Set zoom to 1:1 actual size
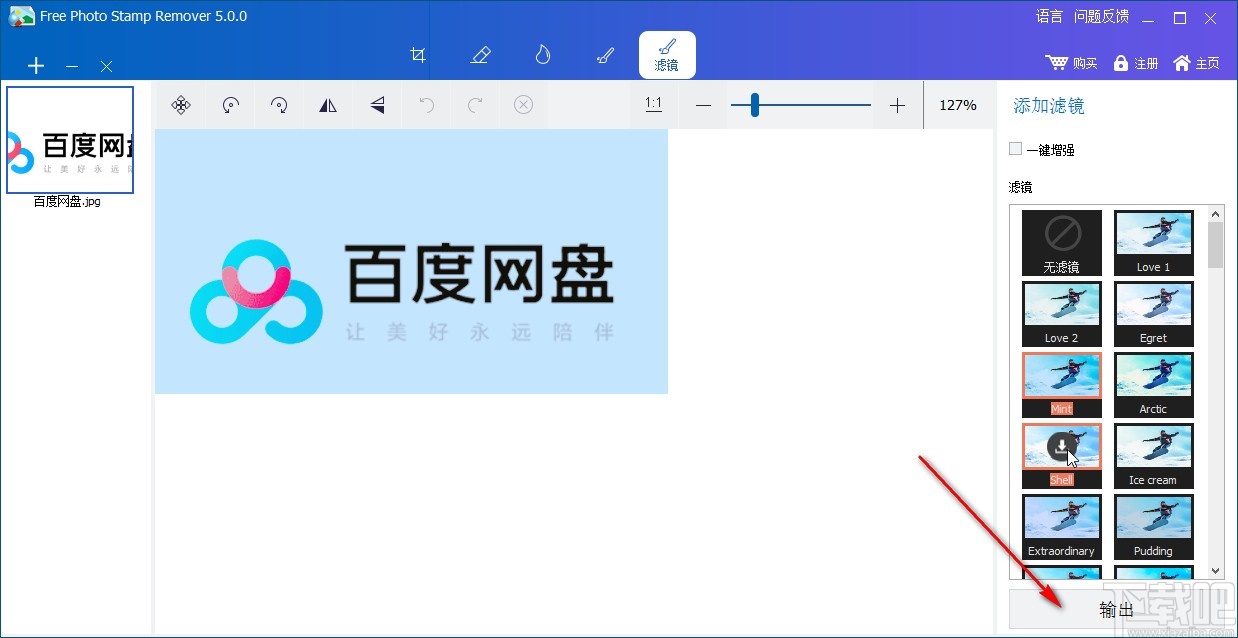Image resolution: width=1238 pixels, height=638 pixels. pos(654,104)
